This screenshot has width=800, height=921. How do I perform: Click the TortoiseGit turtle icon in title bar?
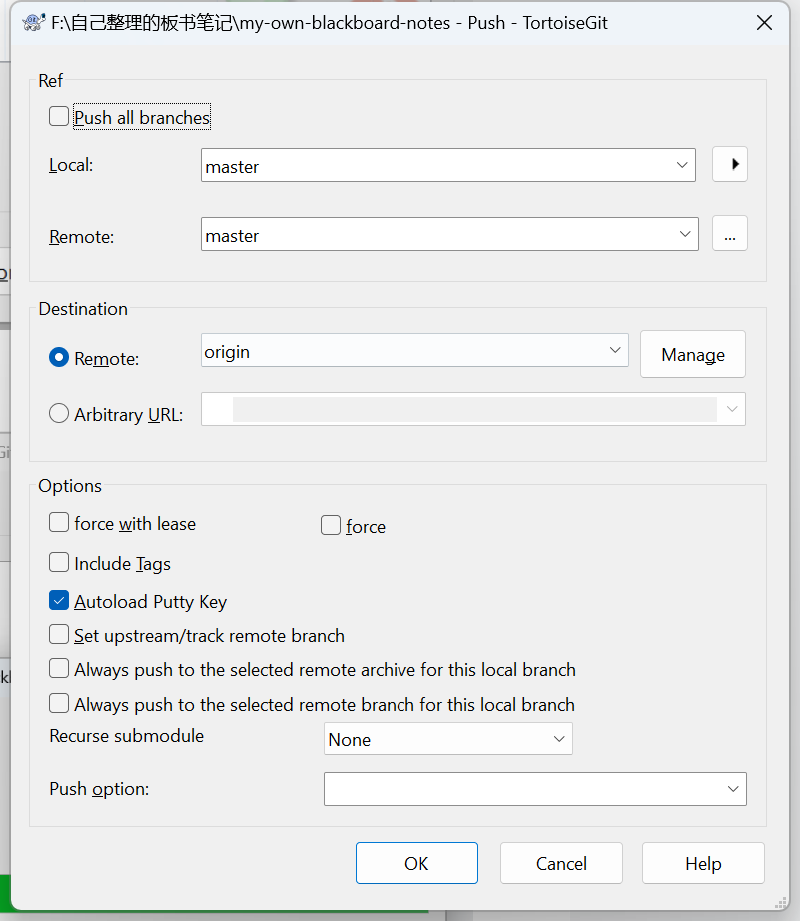pos(34,22)
